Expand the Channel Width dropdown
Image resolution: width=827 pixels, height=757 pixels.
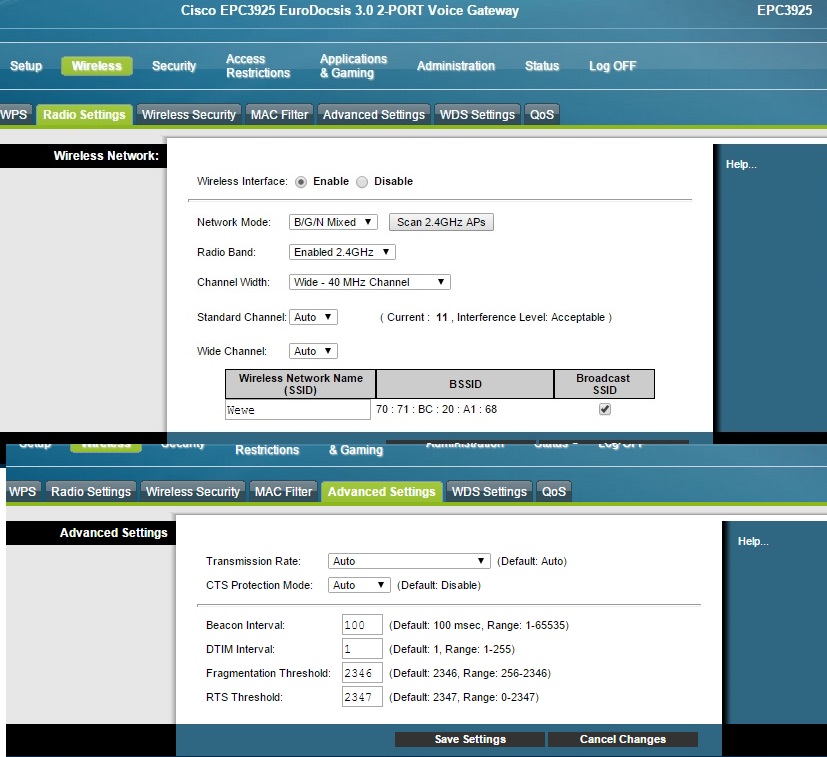[x=369, y=282]
